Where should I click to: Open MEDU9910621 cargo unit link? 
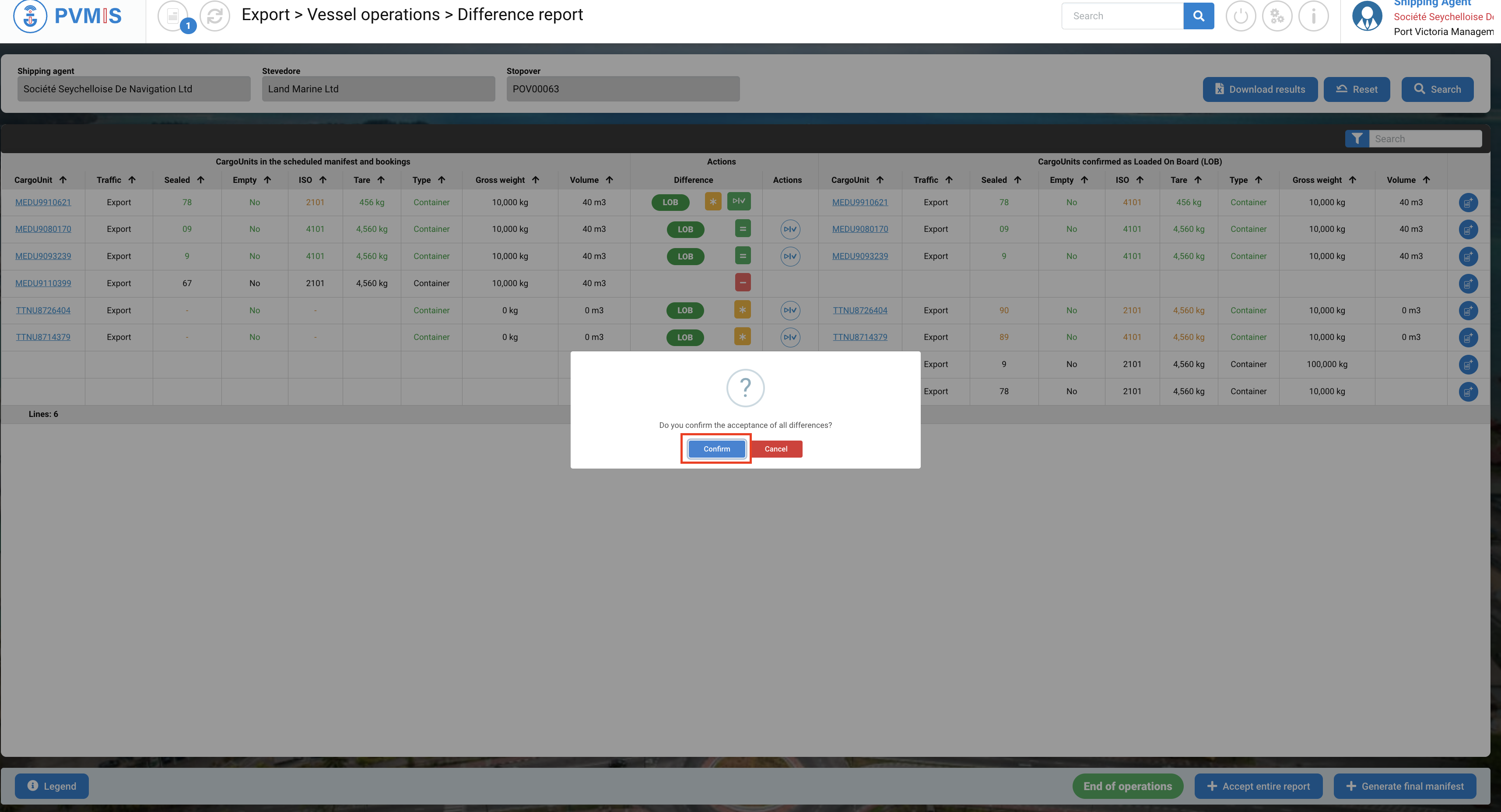pyautogui.click(x=43, y=202)
